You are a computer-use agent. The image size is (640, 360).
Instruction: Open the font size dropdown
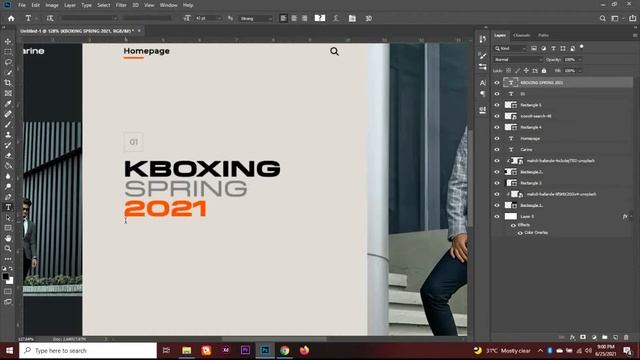[x=219, y=18]
